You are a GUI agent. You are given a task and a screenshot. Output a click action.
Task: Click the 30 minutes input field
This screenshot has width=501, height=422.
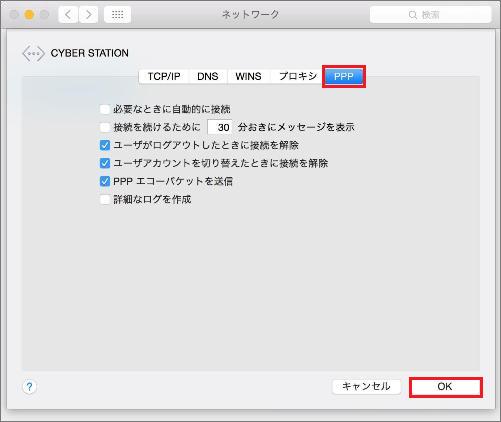click(x=220, y=127)
